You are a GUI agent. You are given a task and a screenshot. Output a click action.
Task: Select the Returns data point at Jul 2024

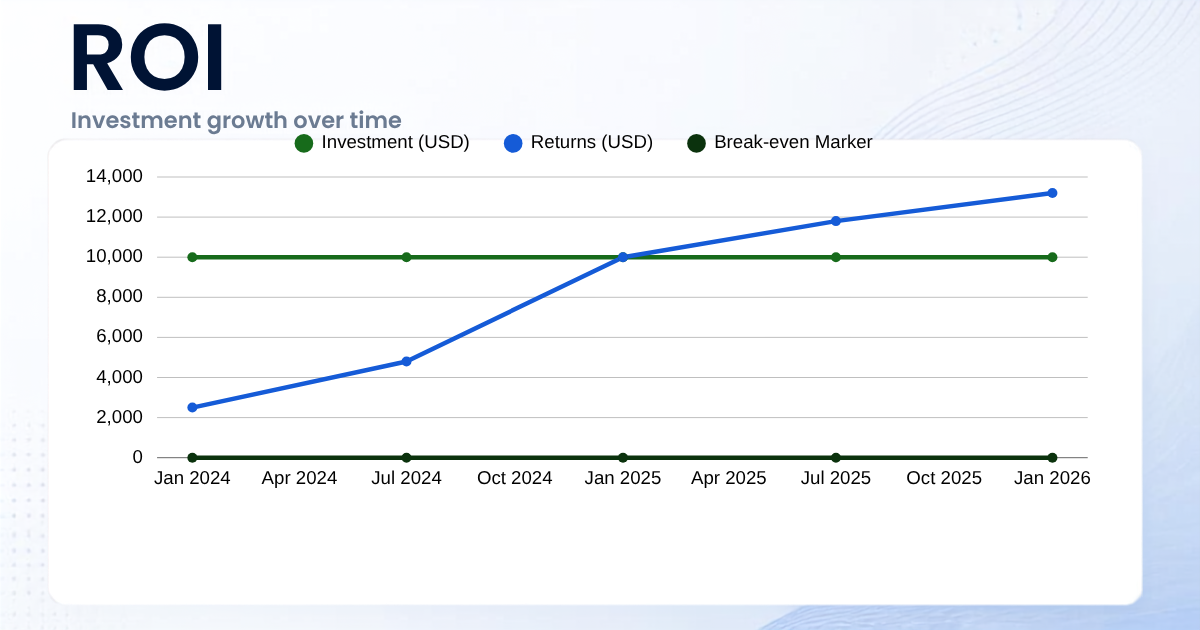click(407, 361)
